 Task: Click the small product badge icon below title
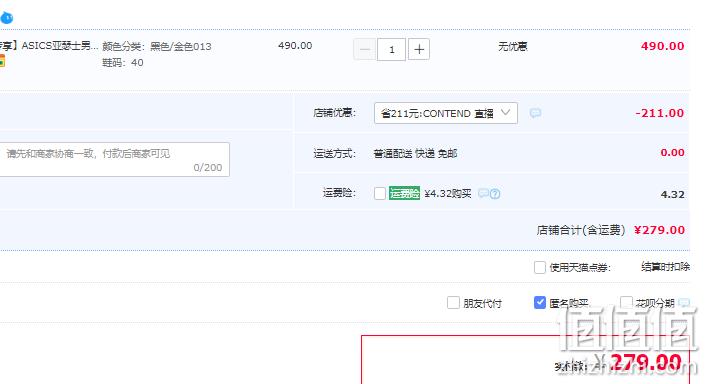click(2, 61)
